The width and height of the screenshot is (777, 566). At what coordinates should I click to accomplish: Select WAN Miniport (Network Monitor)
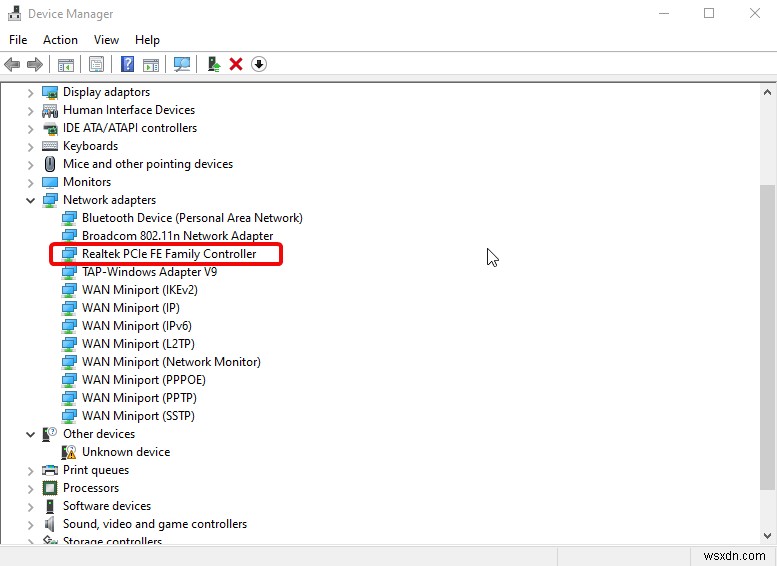[x=171, y=362]
